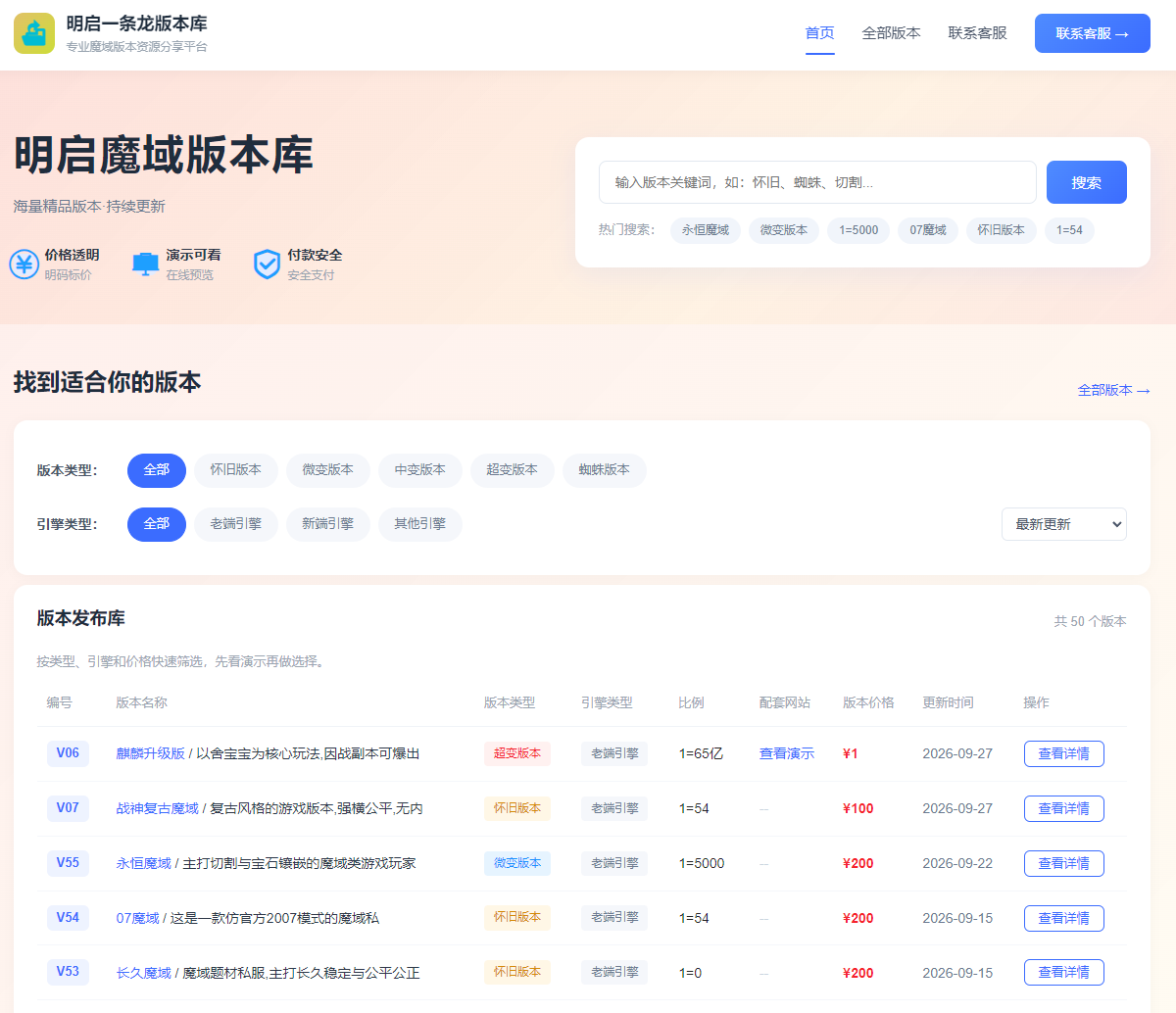Click the yen price-transparency icon
1176x1013 pixels.
(24, 265)
